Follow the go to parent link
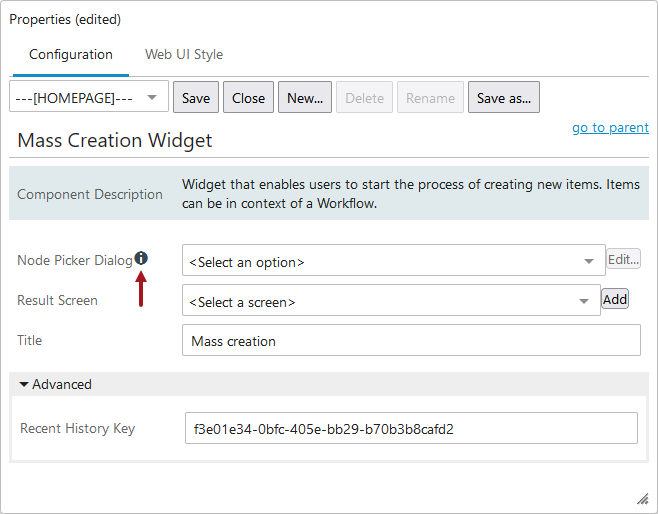 pyautogui.click(x=610, y=128)
